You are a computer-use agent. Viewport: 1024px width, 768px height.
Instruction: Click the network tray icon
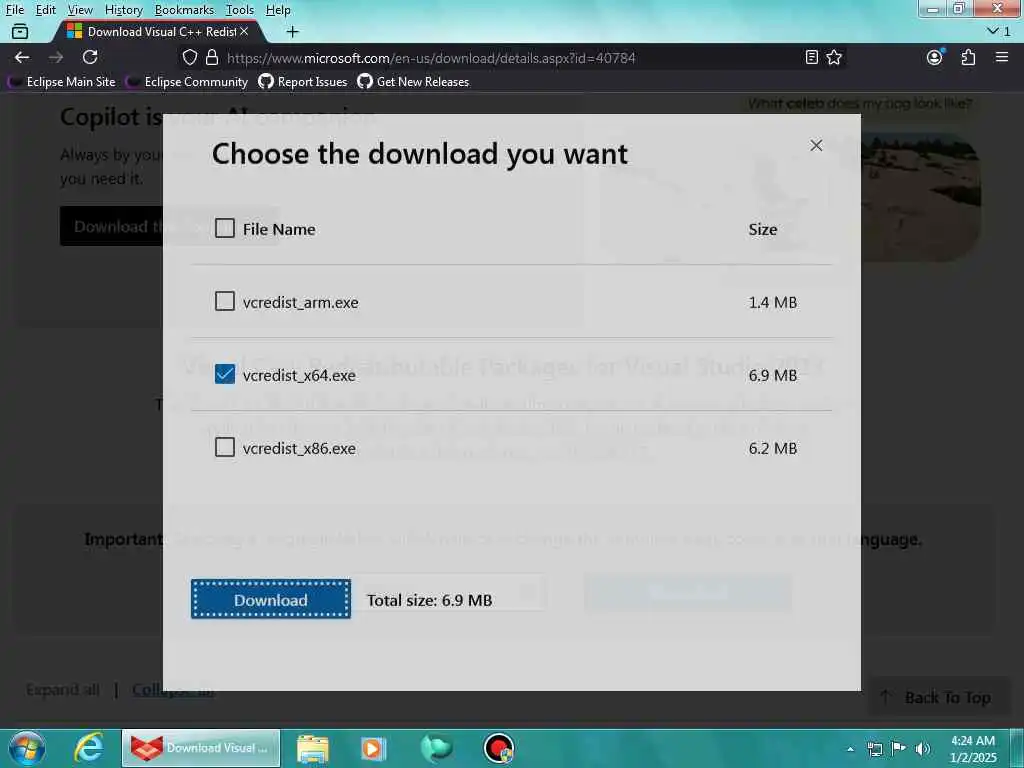[x=874, y=748]
